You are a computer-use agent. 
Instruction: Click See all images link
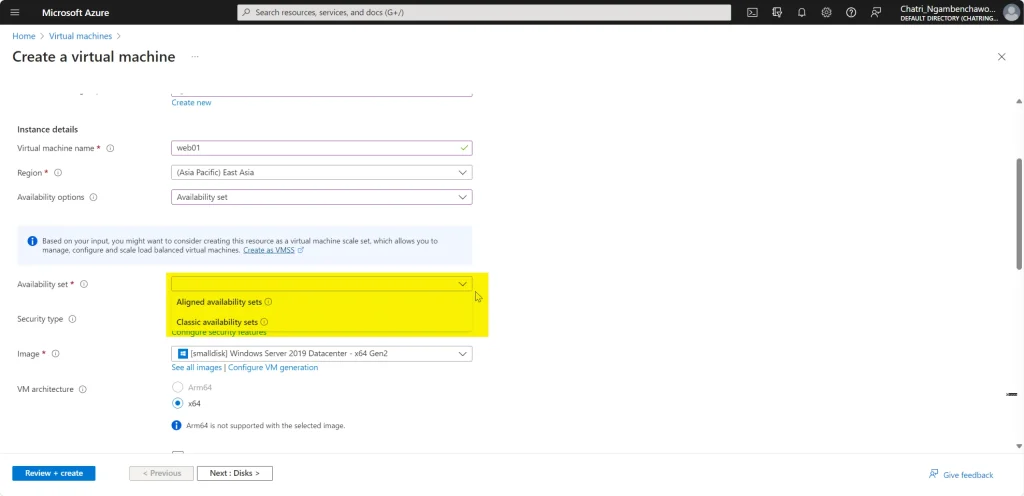coord(197,367)
